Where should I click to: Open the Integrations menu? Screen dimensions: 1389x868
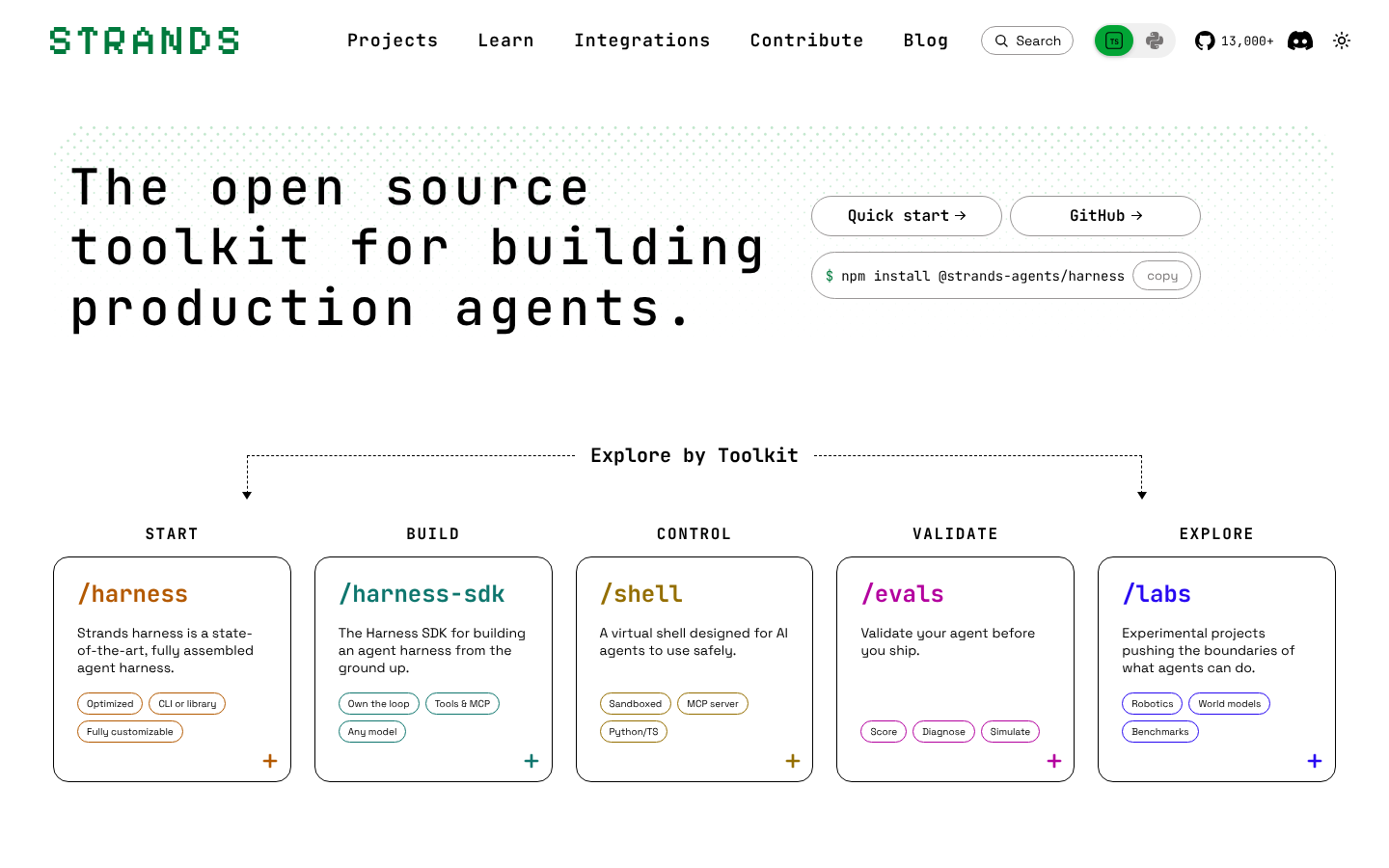(641, 41)
